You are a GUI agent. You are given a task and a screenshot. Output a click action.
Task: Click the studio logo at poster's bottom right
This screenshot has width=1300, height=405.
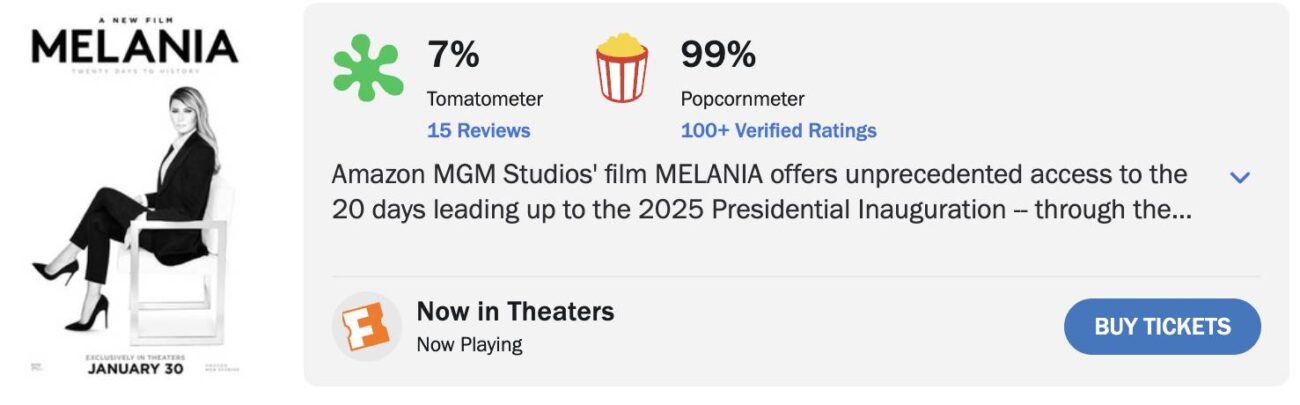click(x=217, y=367)
